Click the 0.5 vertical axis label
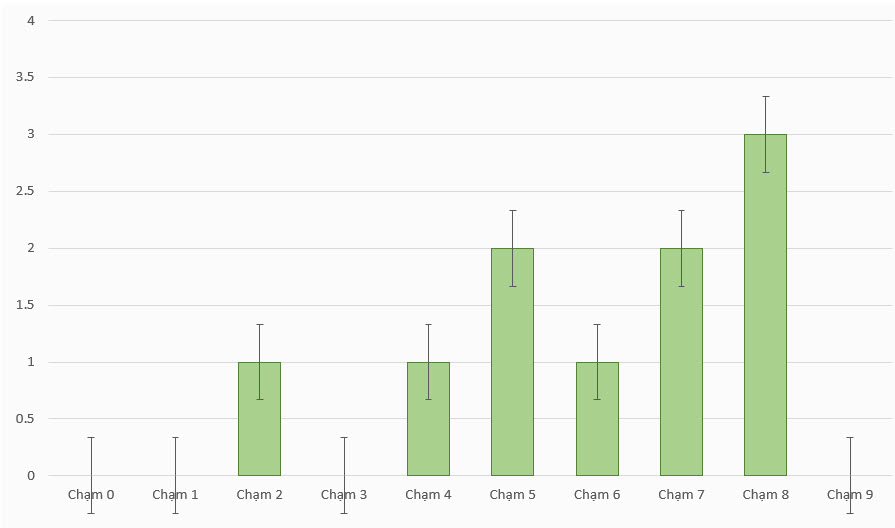This screenshot has width=895, height=528. click(x=26, y=419)
